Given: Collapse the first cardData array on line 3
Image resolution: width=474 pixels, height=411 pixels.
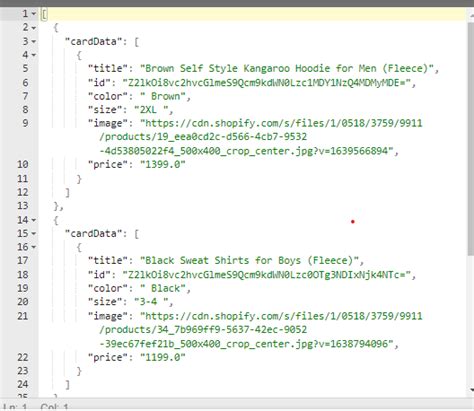Looking at the screenshot, I should tap(33, 42).
